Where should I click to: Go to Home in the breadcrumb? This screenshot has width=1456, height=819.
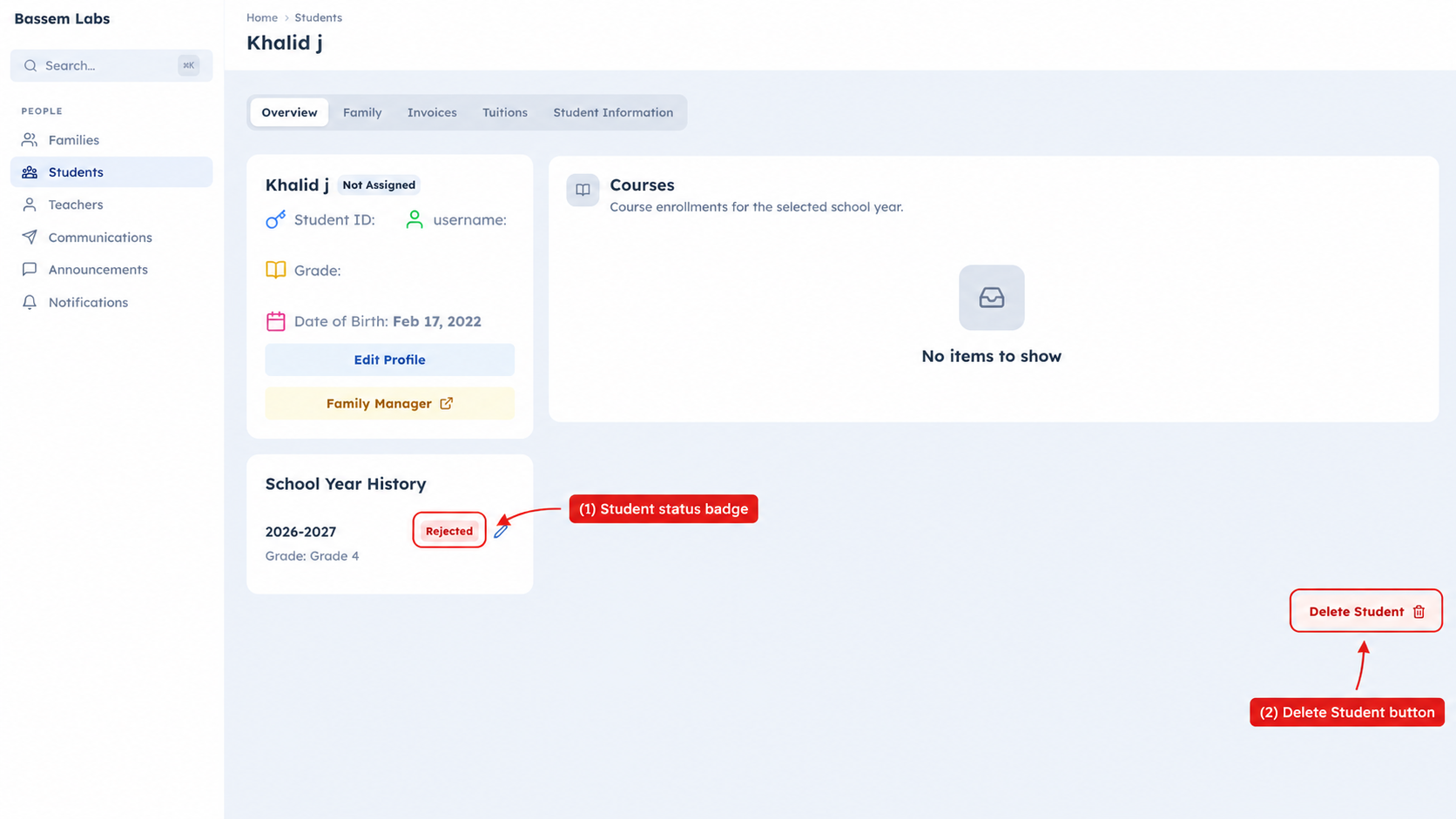click(262, 17)
